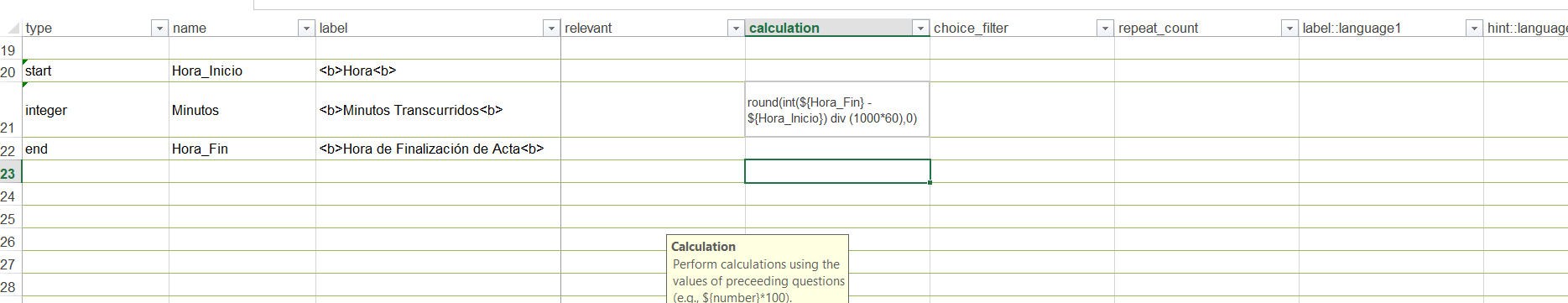Viewport: 1568px width, 303px height.
Task: Select the round(int(...)) calculation formula cell
Action: pyautogui.click(x=837, y=110)
